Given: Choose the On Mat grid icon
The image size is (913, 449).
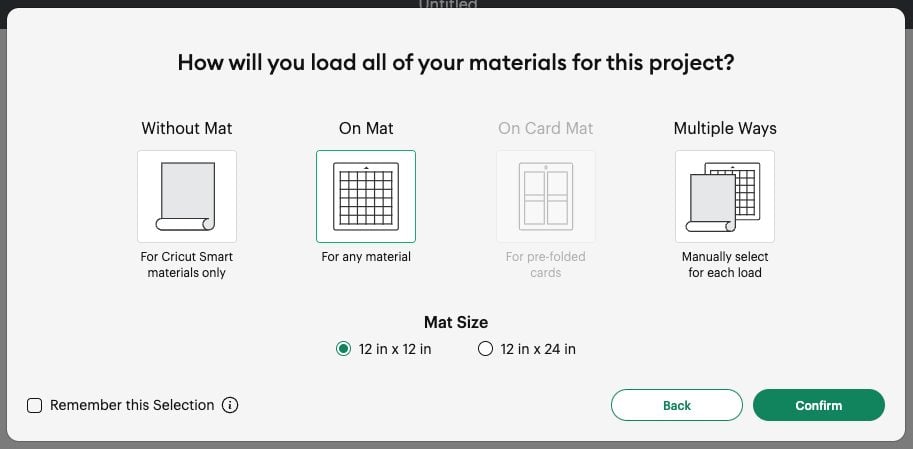Looking at the screenshot, I should click(366, 196).
